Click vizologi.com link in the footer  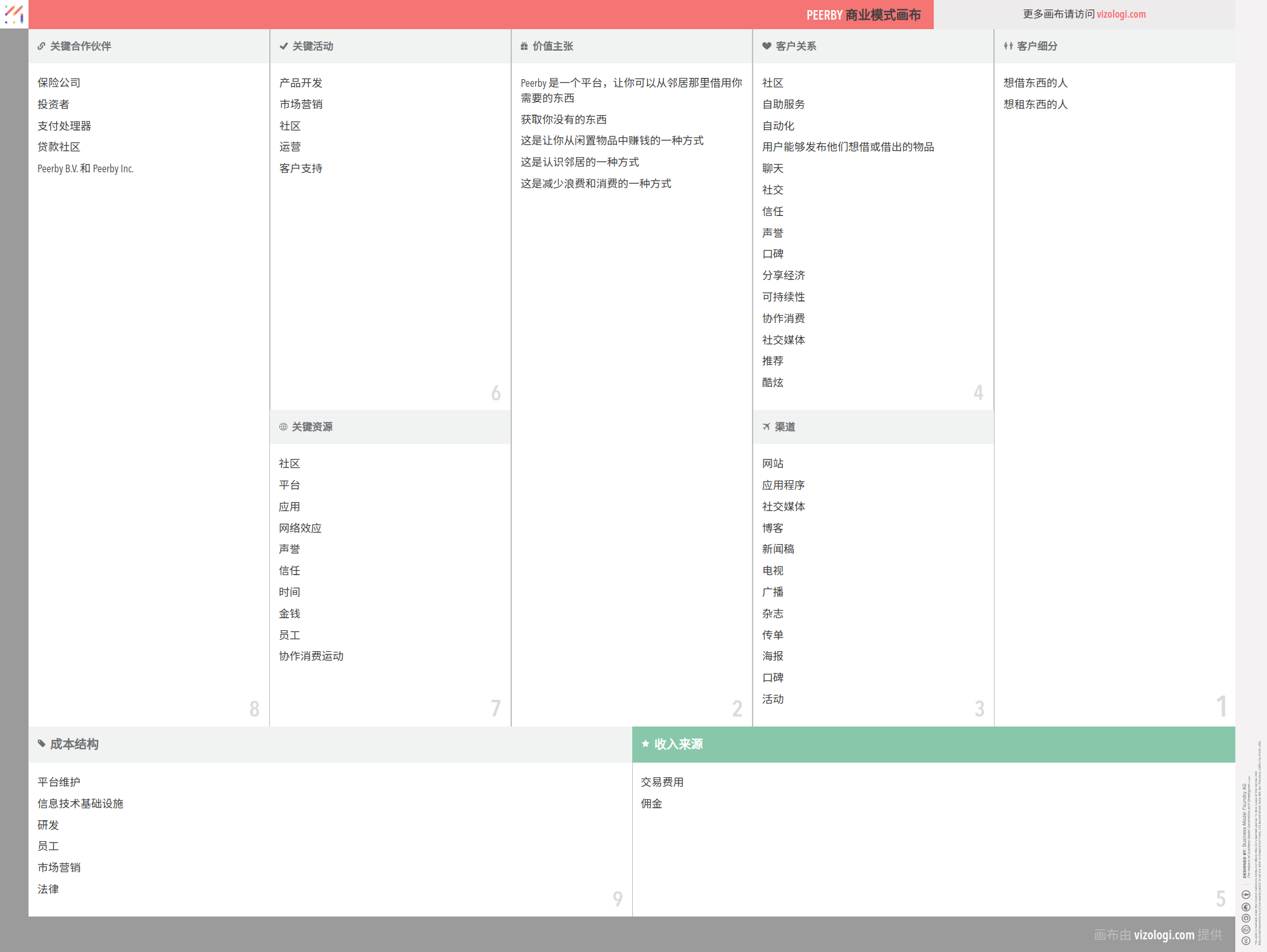(1163, 935)
